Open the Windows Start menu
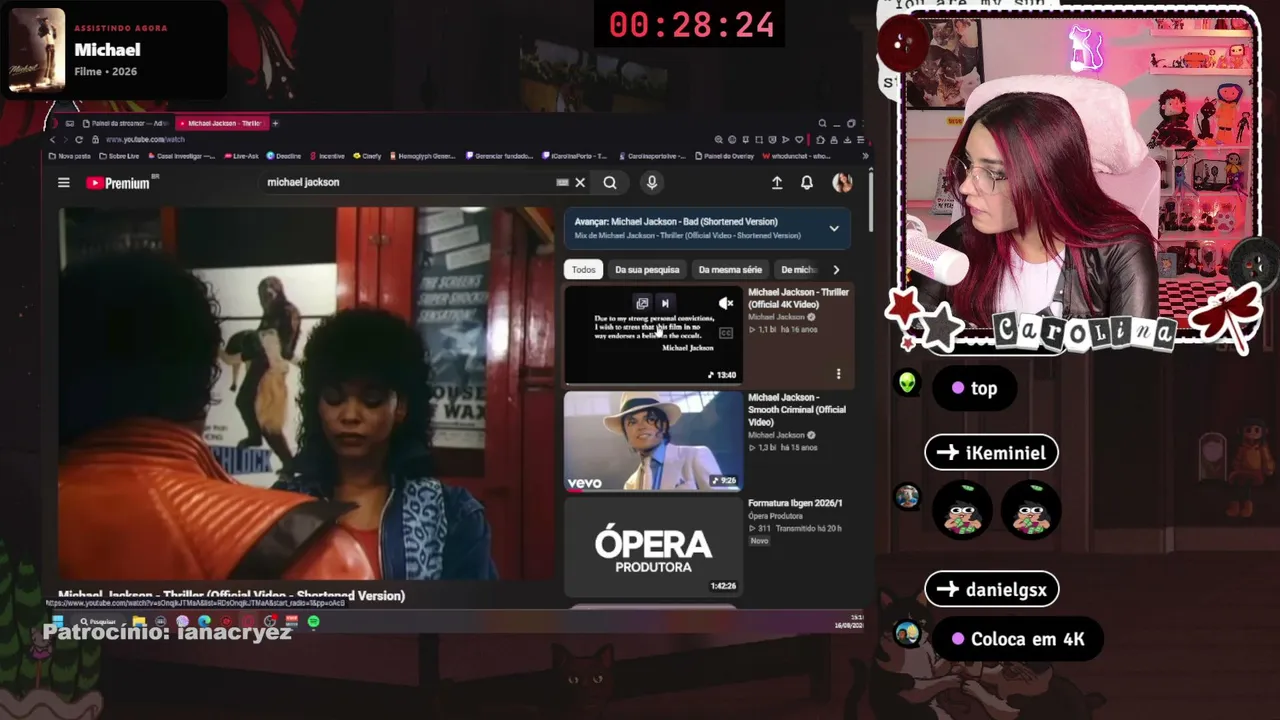 click(59, 622)
